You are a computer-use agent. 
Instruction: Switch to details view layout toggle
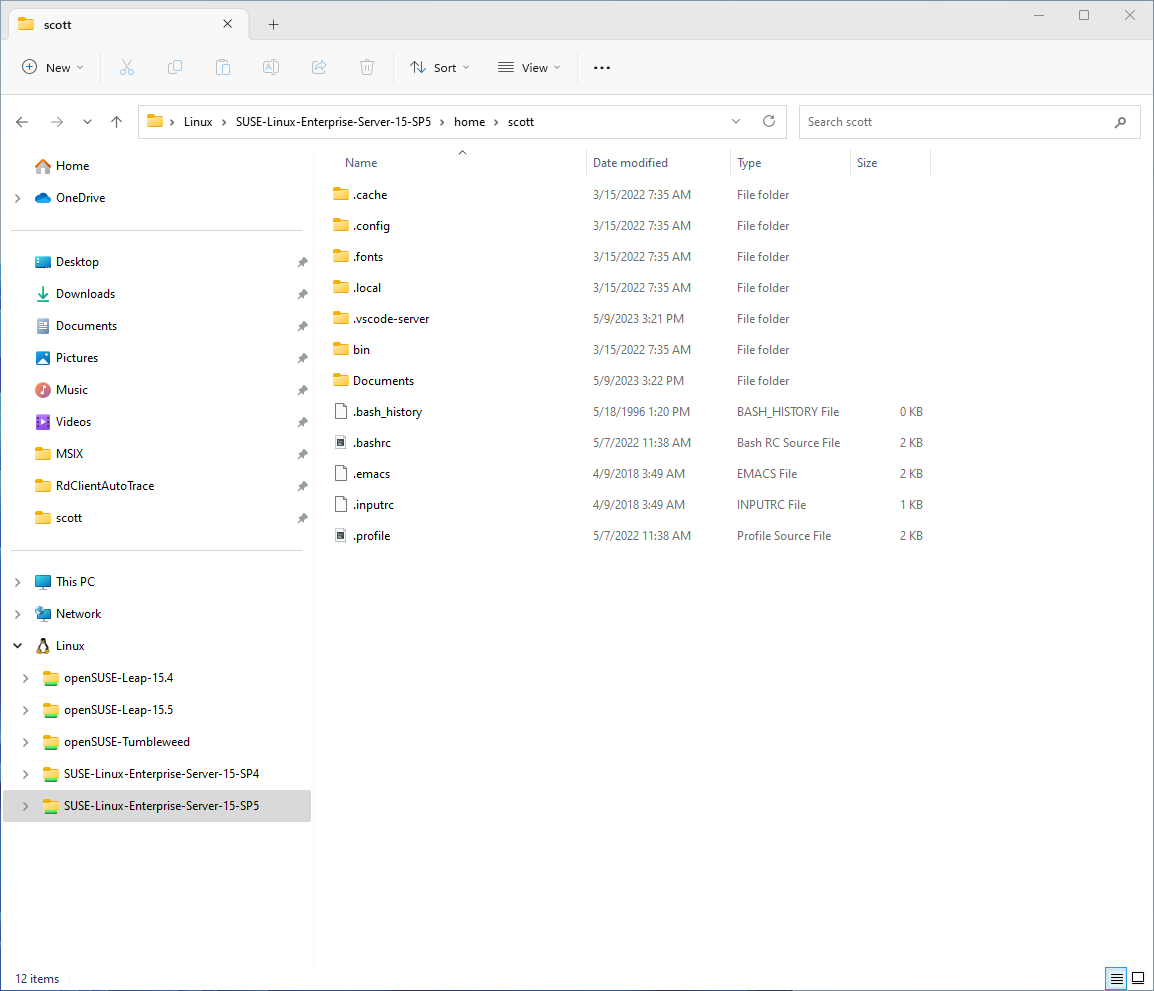pyautogui.click(x=1116, y=978)
